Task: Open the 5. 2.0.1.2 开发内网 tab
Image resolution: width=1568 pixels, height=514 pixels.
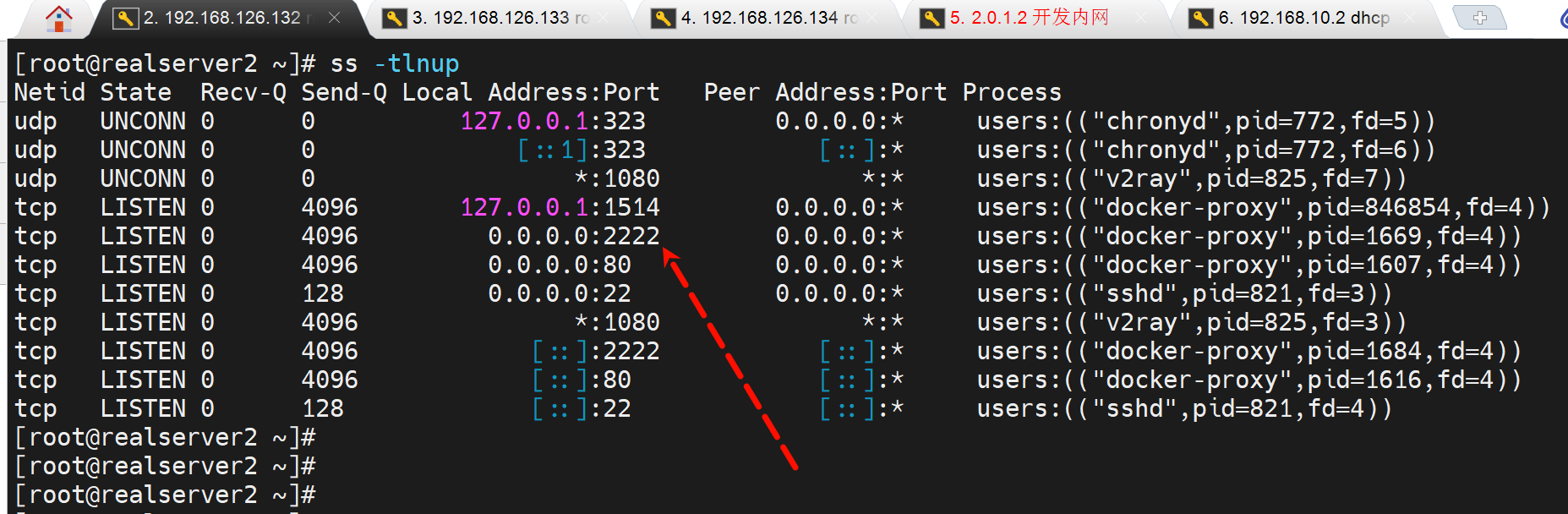Action: tap(1028, 18)
